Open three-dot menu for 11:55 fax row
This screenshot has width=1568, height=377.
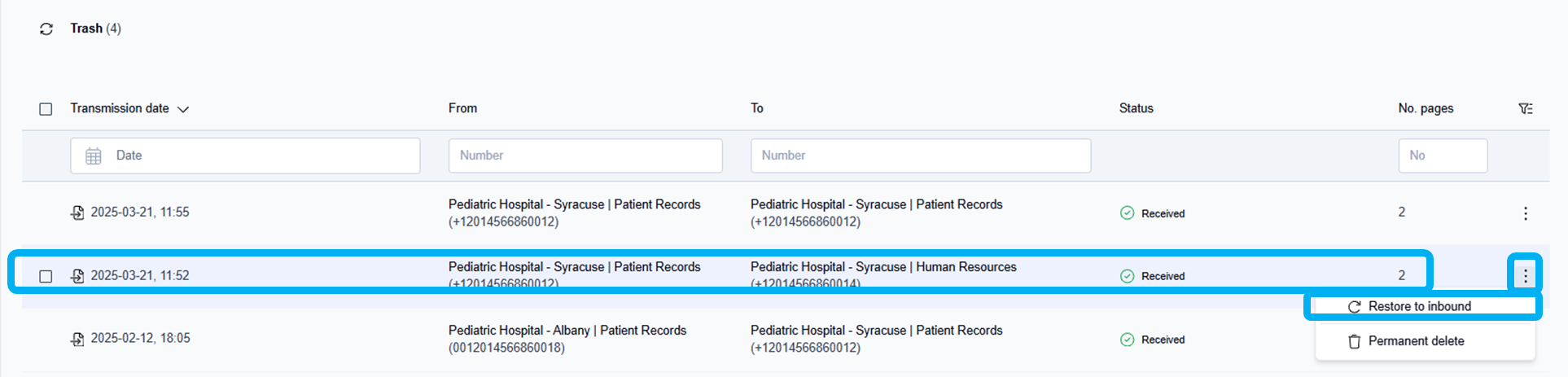(x=1525, y=213)
